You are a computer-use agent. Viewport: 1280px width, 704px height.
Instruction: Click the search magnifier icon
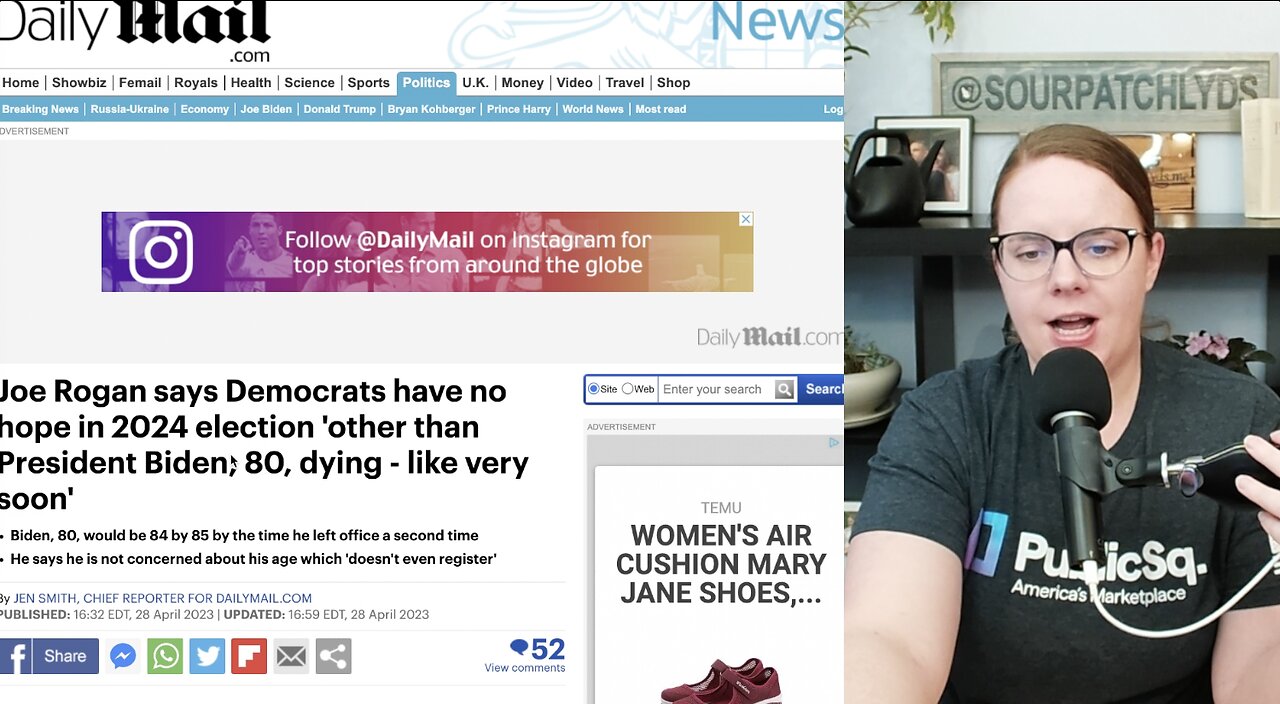point(785,389)
